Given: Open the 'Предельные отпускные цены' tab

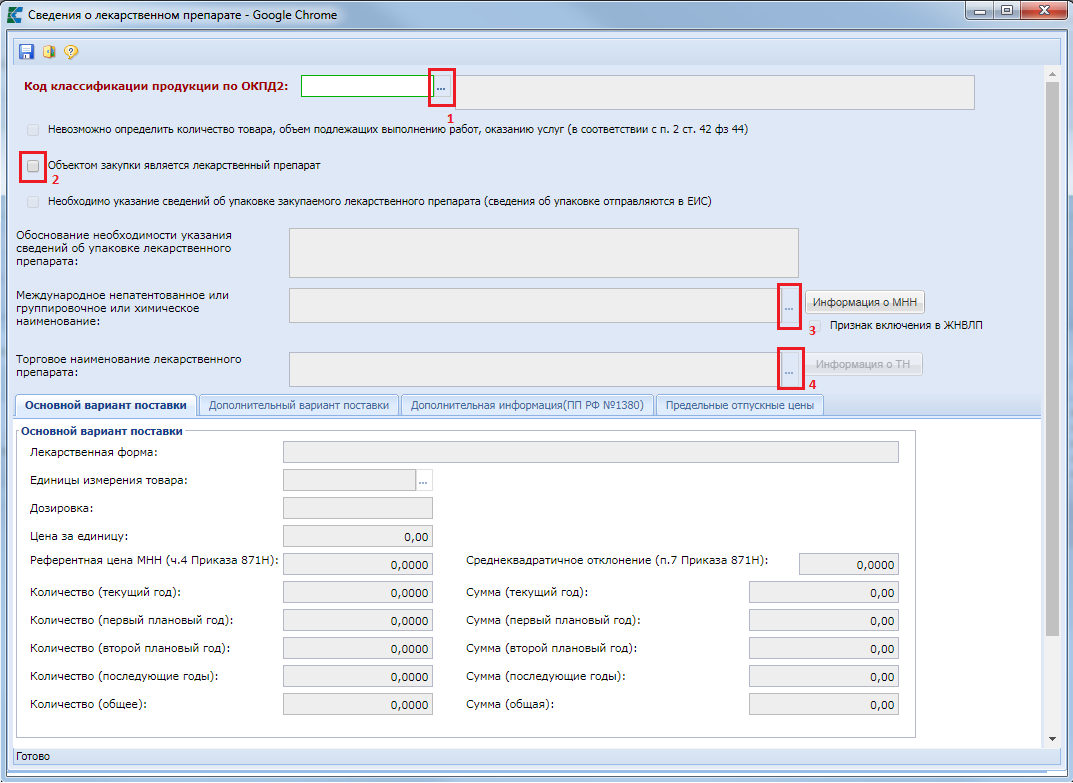Looking at the screenshot, I should pos(739,405).
